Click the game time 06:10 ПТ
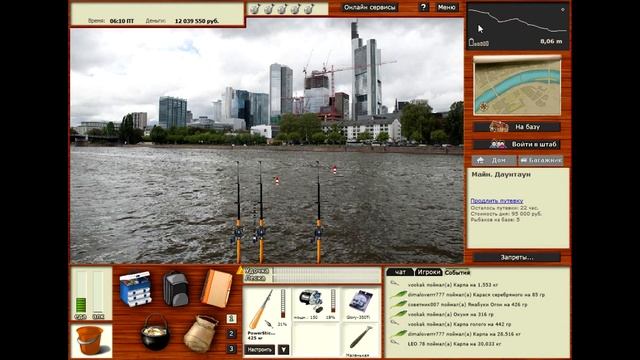640x360 pixels. pos(122,21)
